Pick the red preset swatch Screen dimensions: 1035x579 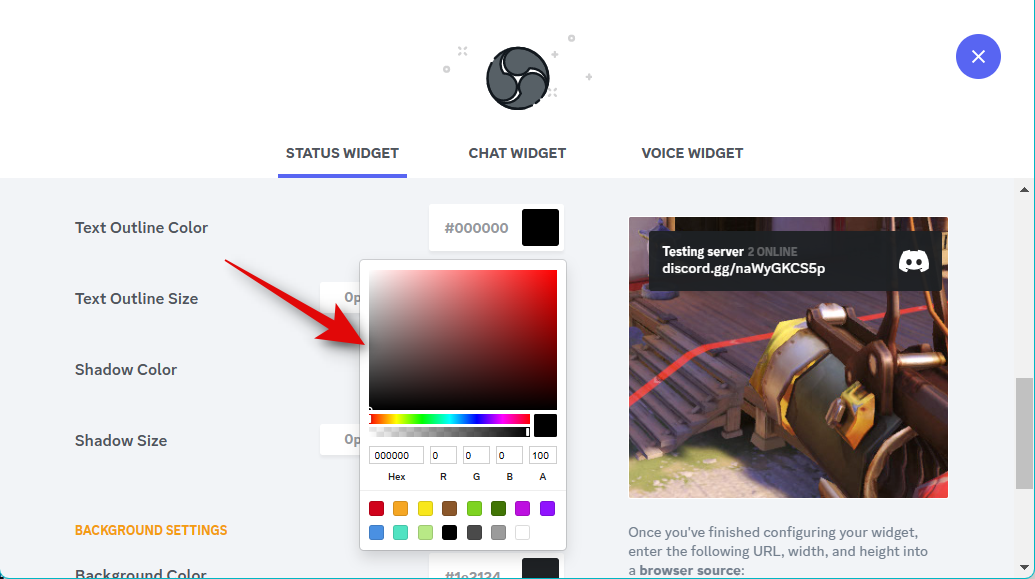pos(376,508)
